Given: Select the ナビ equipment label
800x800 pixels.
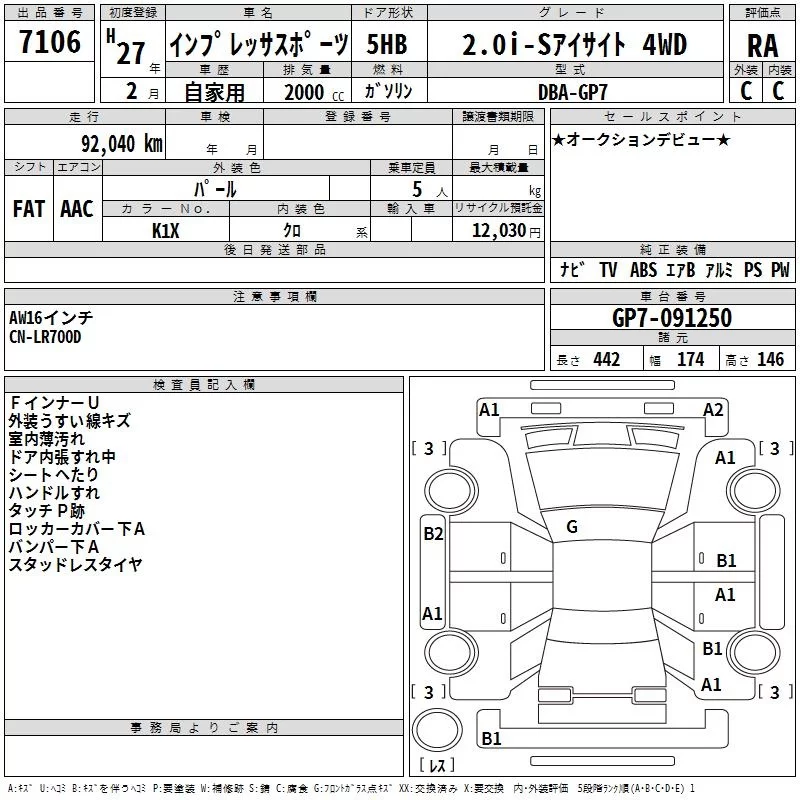Looking at the screenshot, I should click(x=571, y=270).
